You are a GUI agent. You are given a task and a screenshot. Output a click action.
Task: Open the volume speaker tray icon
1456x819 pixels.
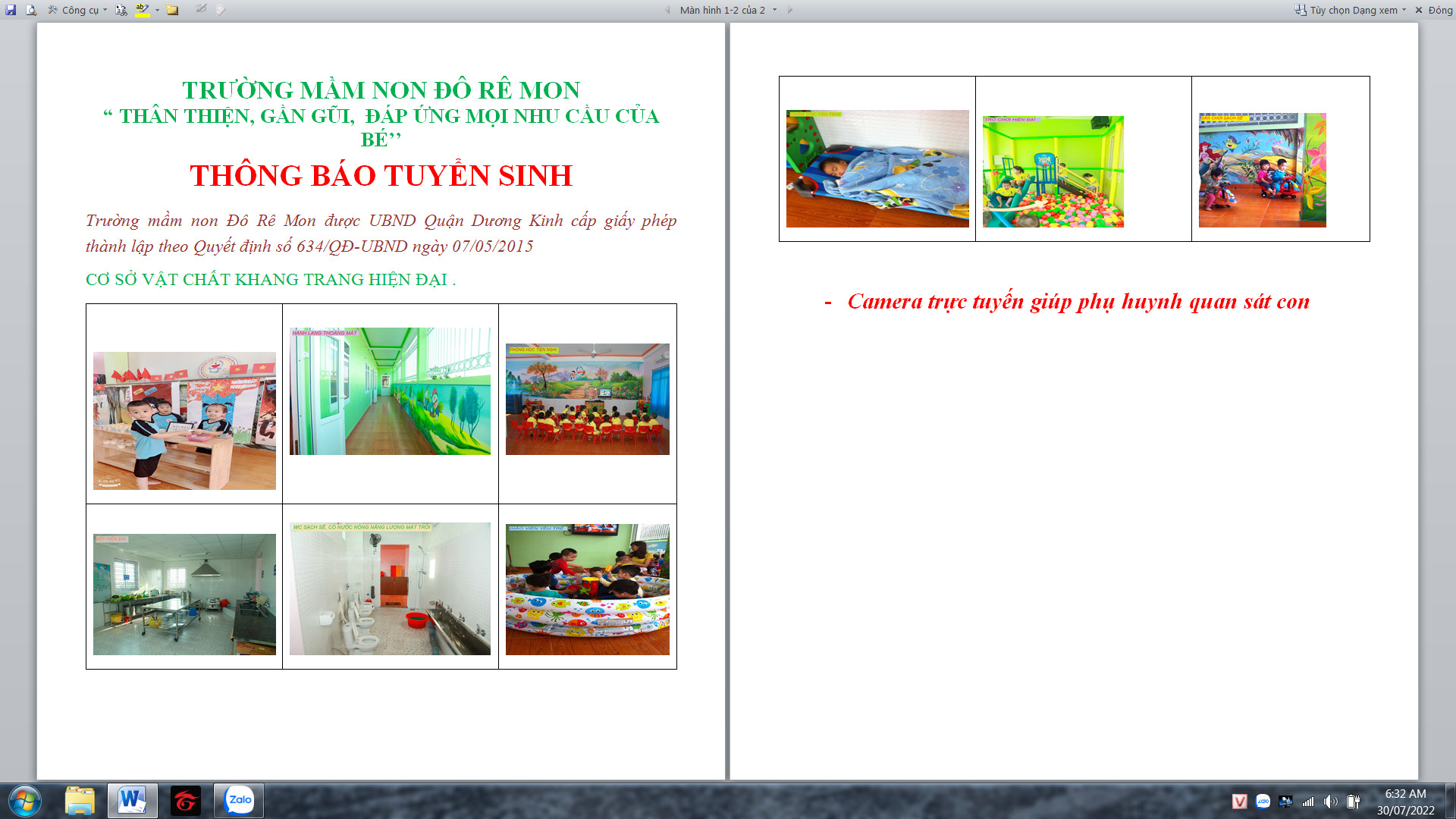1330,802
